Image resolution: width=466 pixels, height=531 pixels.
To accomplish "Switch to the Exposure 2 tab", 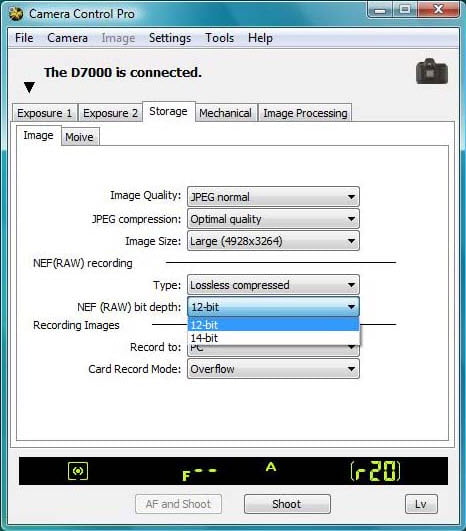I will (110, 113).
